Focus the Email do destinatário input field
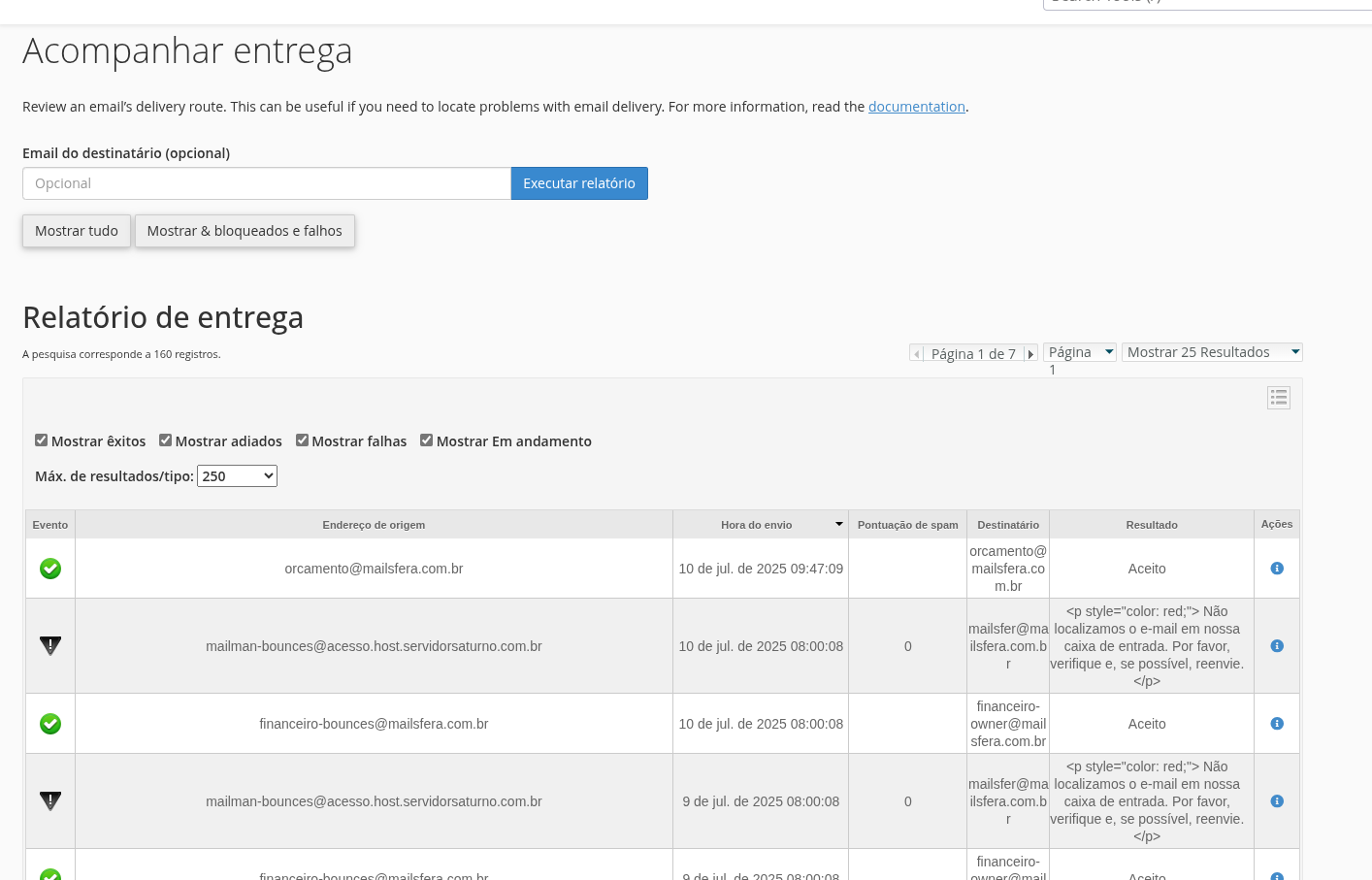 [267, 183]
